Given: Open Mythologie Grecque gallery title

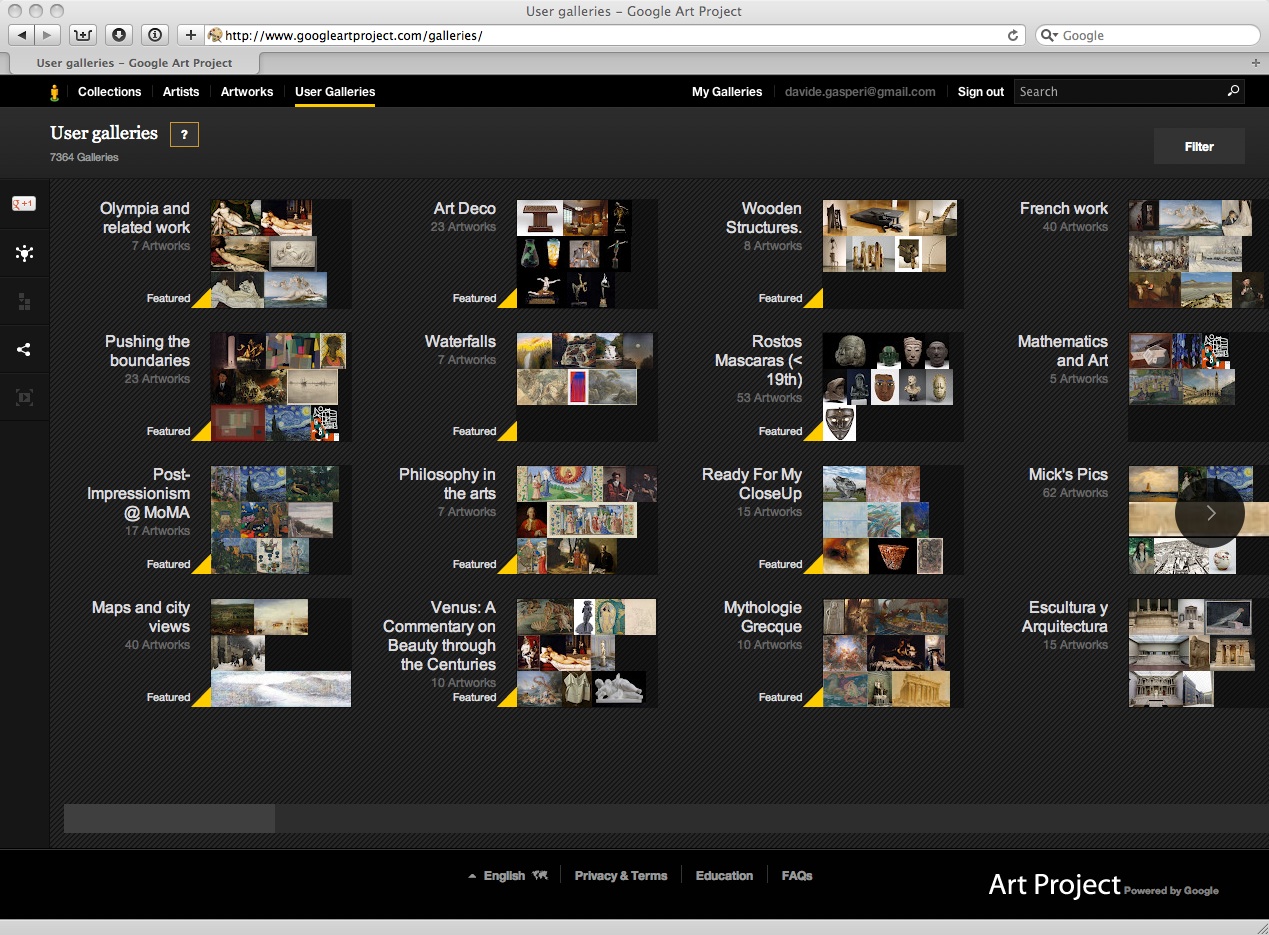Looking at the screenshot, I should click(762, 617).
